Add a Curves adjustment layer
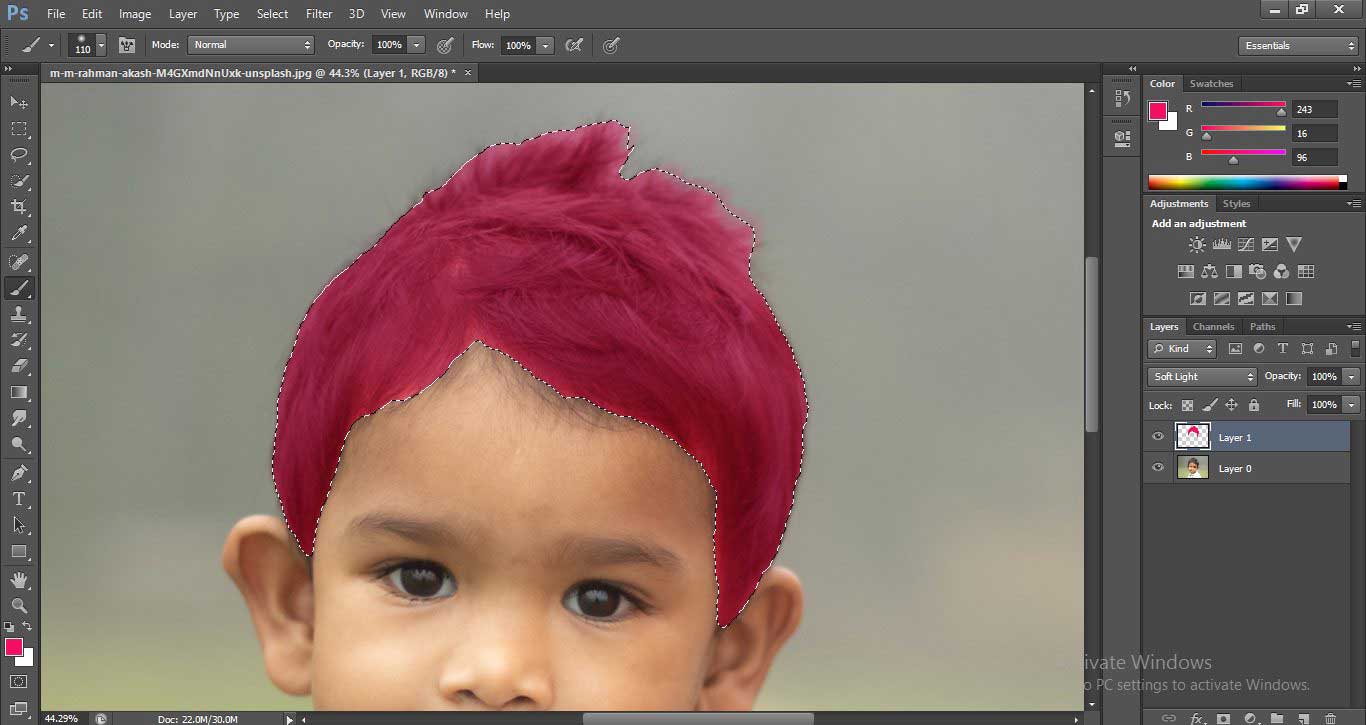This screenshot has width=1366, height=725. coord(1246,244)
